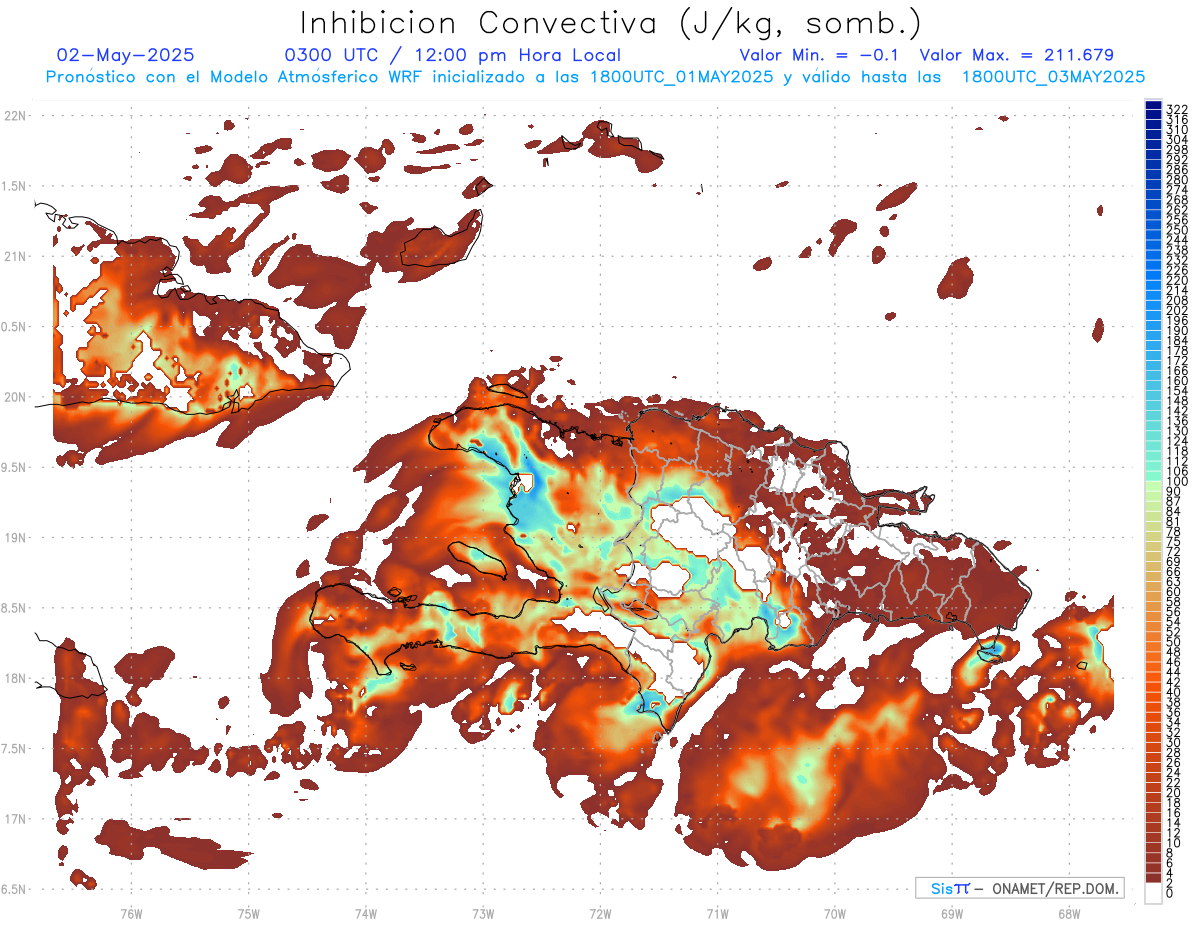Click the color bar value '100'
This screenshot has width=1200, height=927.
(x=1177, y=481)
